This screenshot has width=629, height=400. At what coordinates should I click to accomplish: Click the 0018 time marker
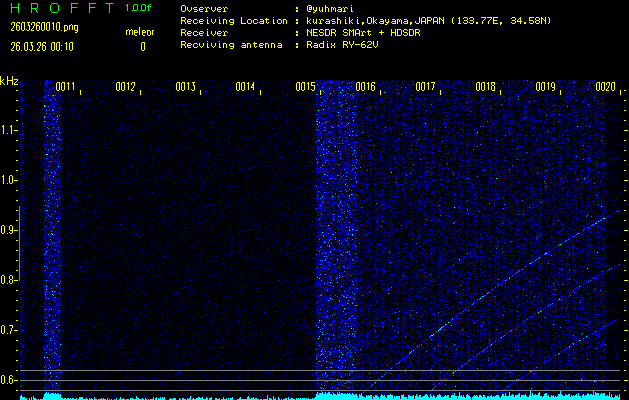(486, 87)
